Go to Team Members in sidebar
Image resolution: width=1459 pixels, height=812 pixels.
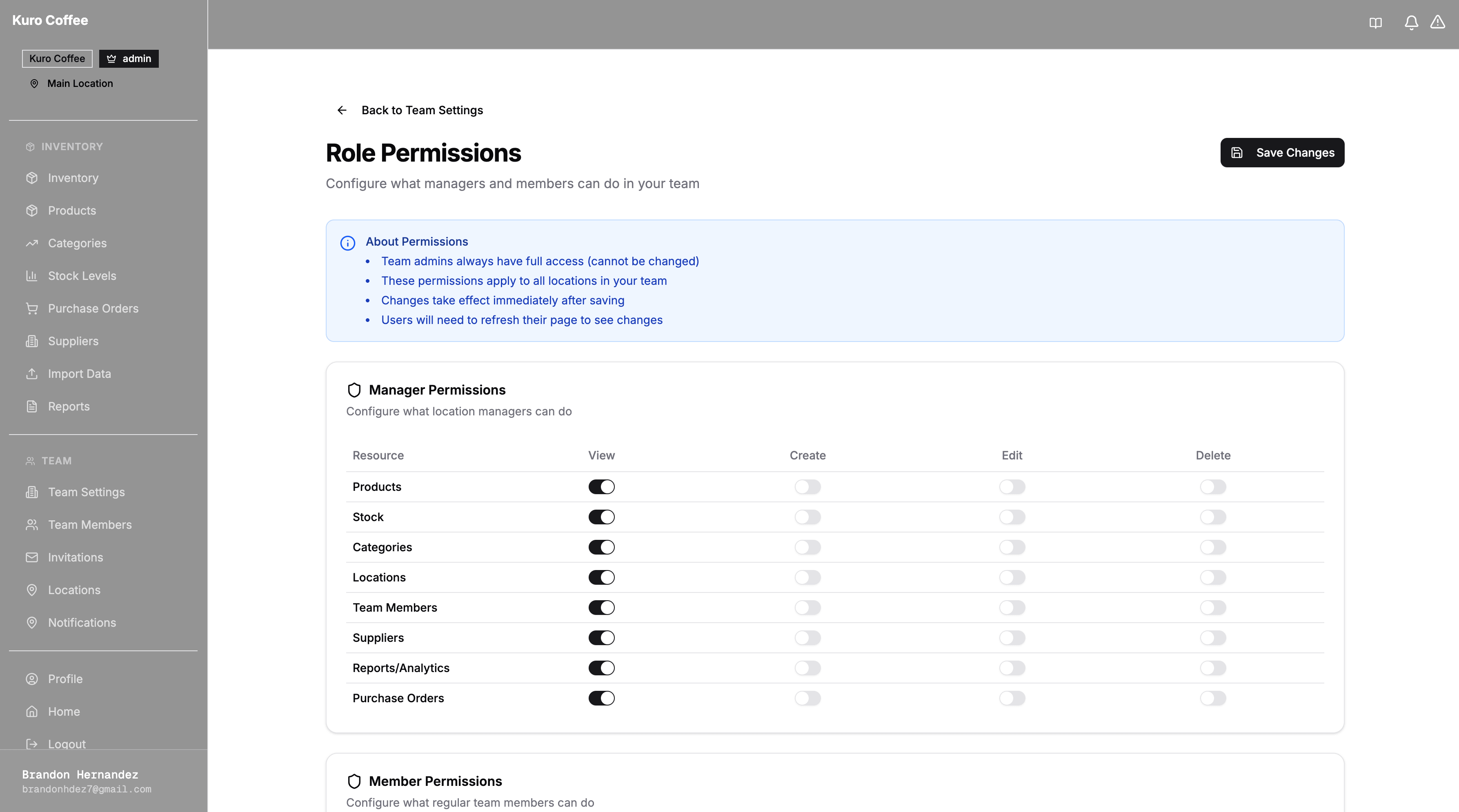(x=89, y=525)
